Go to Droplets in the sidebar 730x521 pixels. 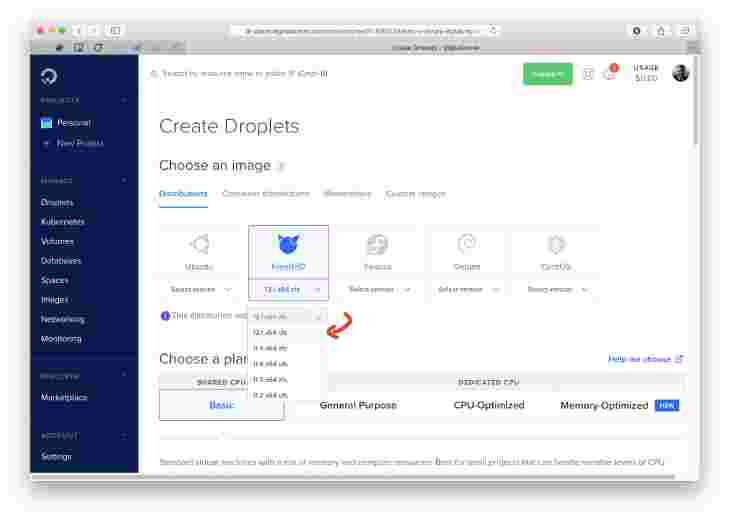click(x=57, y=203)
